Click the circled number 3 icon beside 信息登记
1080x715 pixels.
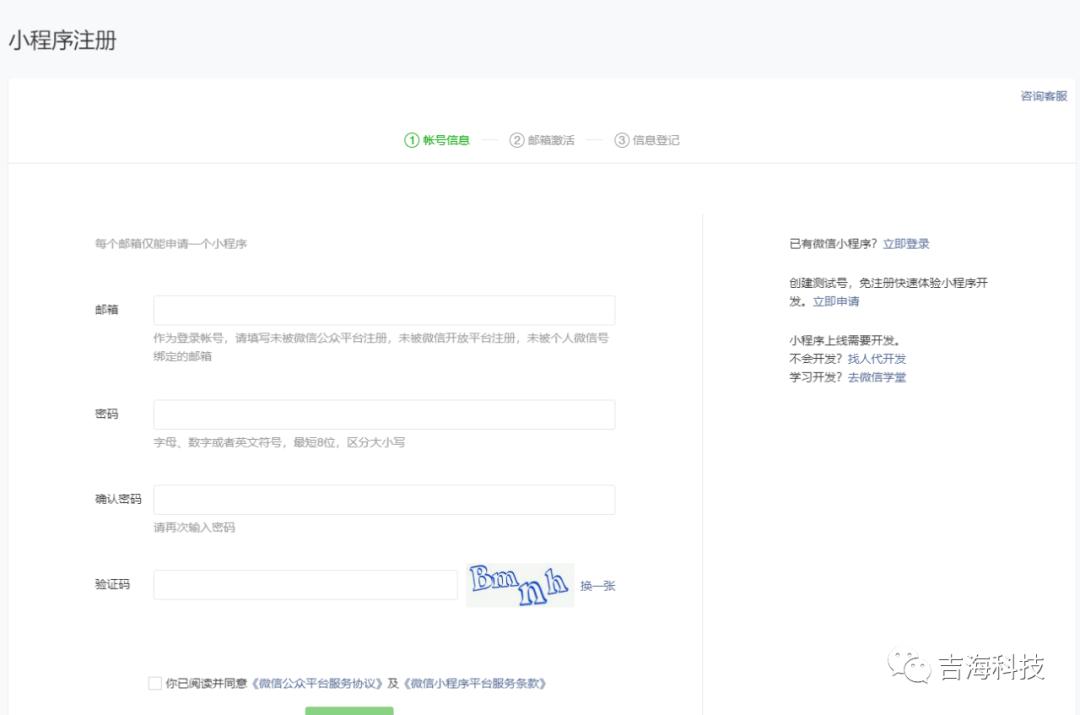point(622,140)
